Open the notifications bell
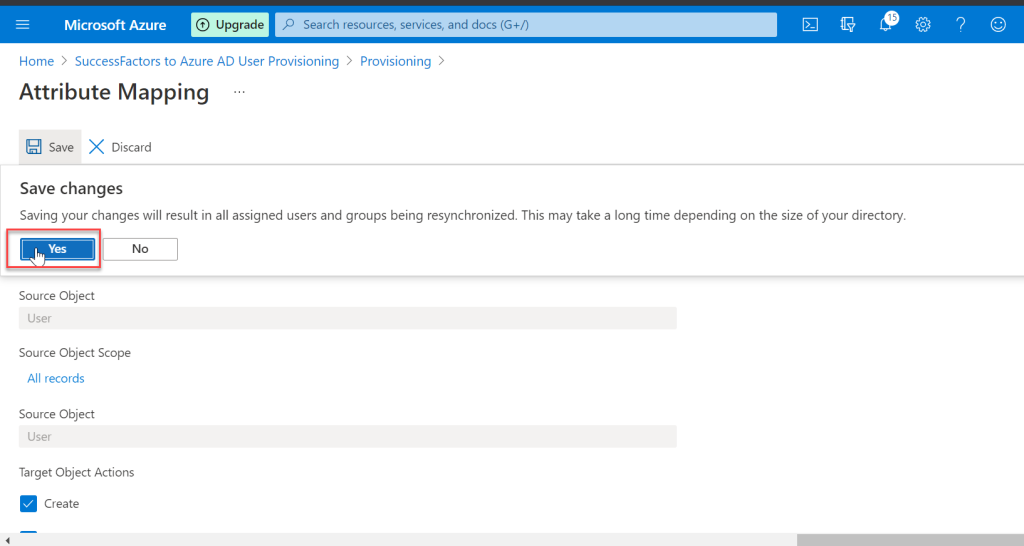This screenshot has height=546, width=1024. (x=886, y=25)
